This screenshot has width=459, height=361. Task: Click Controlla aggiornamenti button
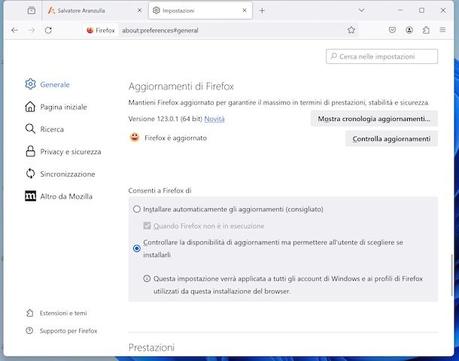[x=391, y=139]
